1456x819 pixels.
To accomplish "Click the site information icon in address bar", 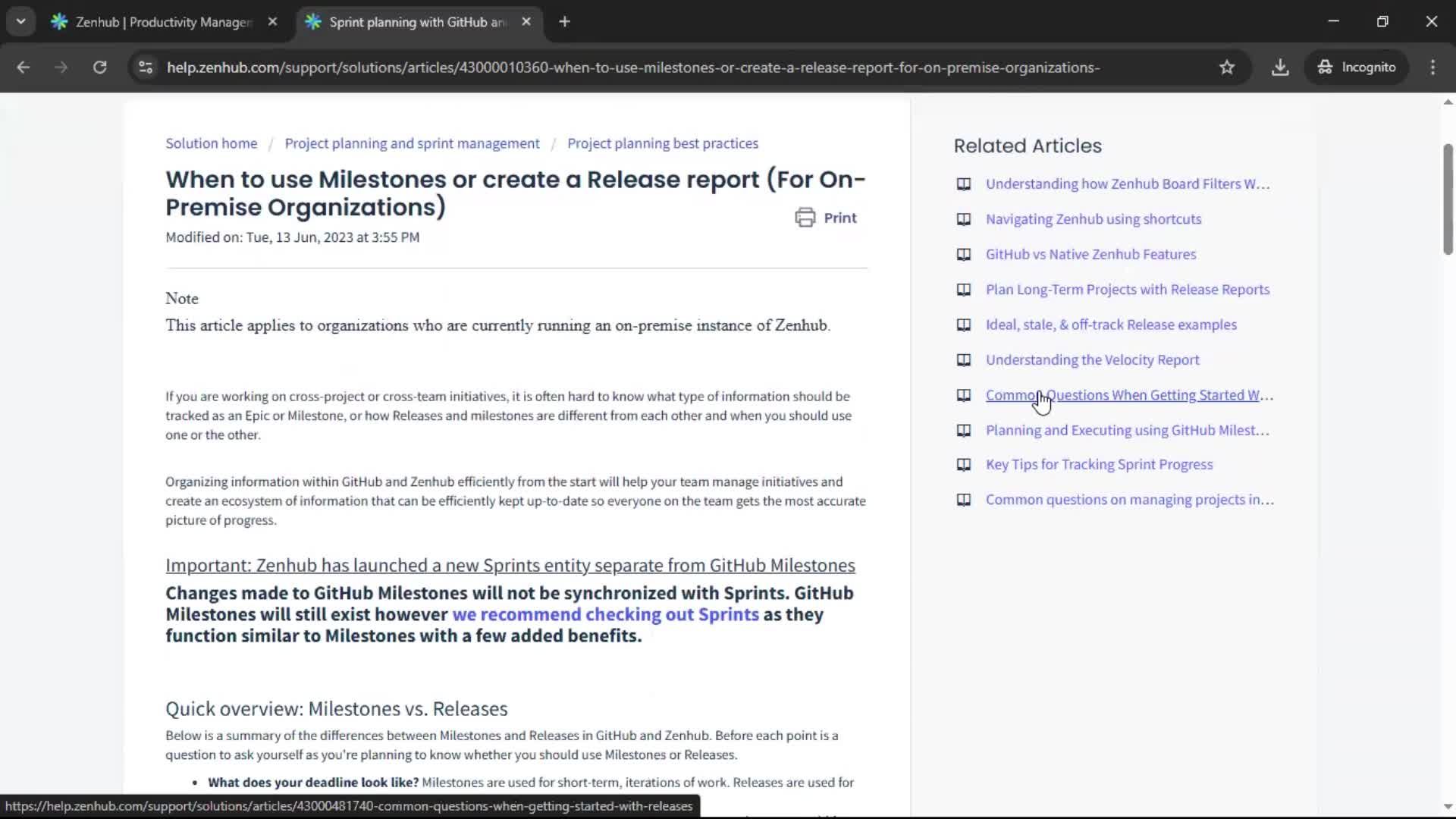I will tap(144, 67).
